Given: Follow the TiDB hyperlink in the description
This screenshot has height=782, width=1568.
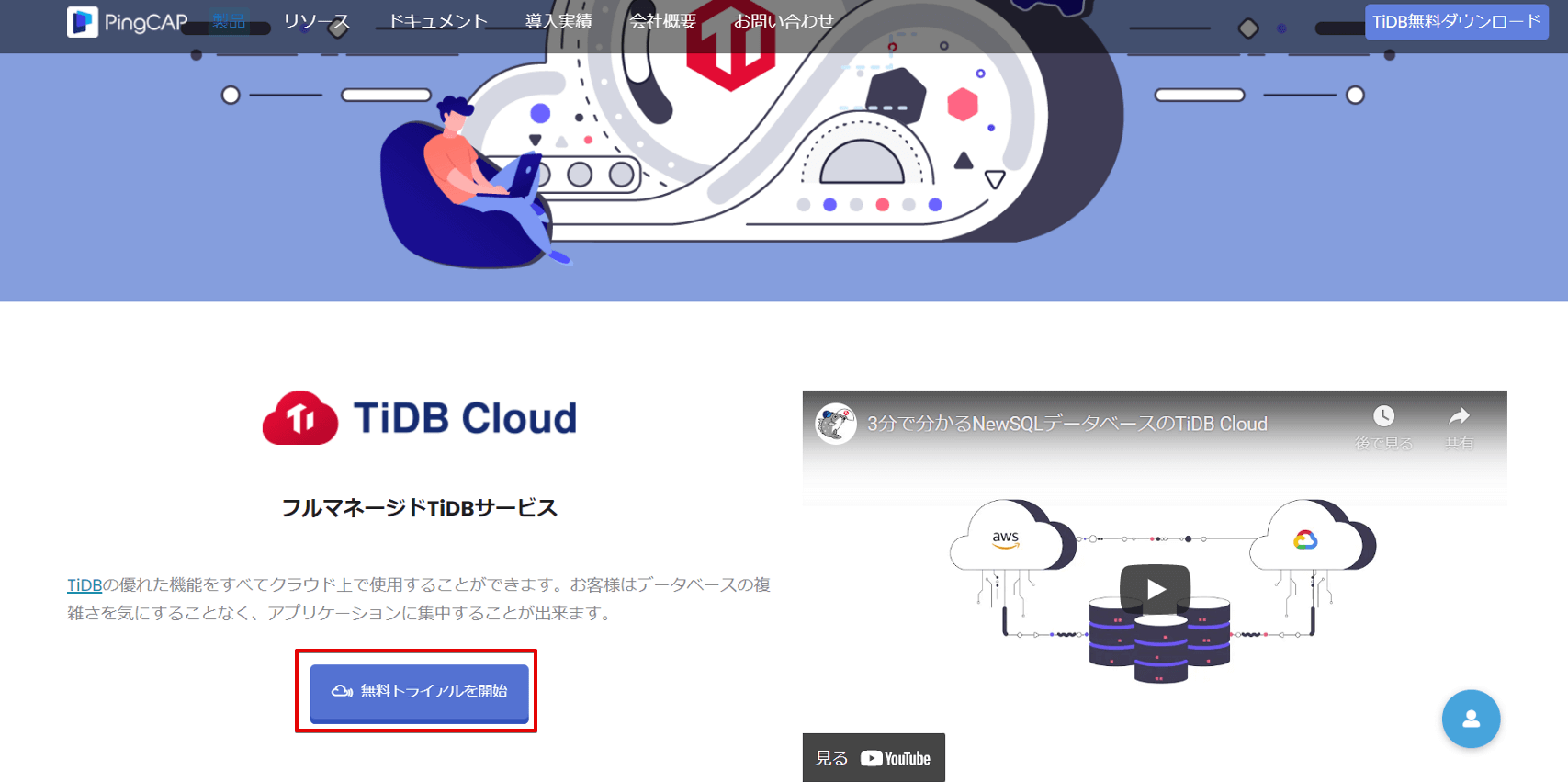Looking at the screenshot, I should [x=85, y=585].
